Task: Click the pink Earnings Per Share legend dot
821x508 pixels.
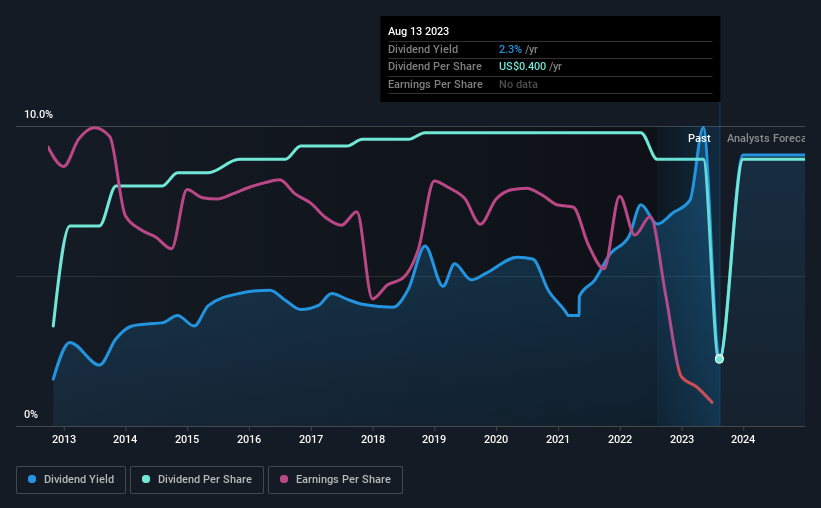Action: [x=284, y=479]
